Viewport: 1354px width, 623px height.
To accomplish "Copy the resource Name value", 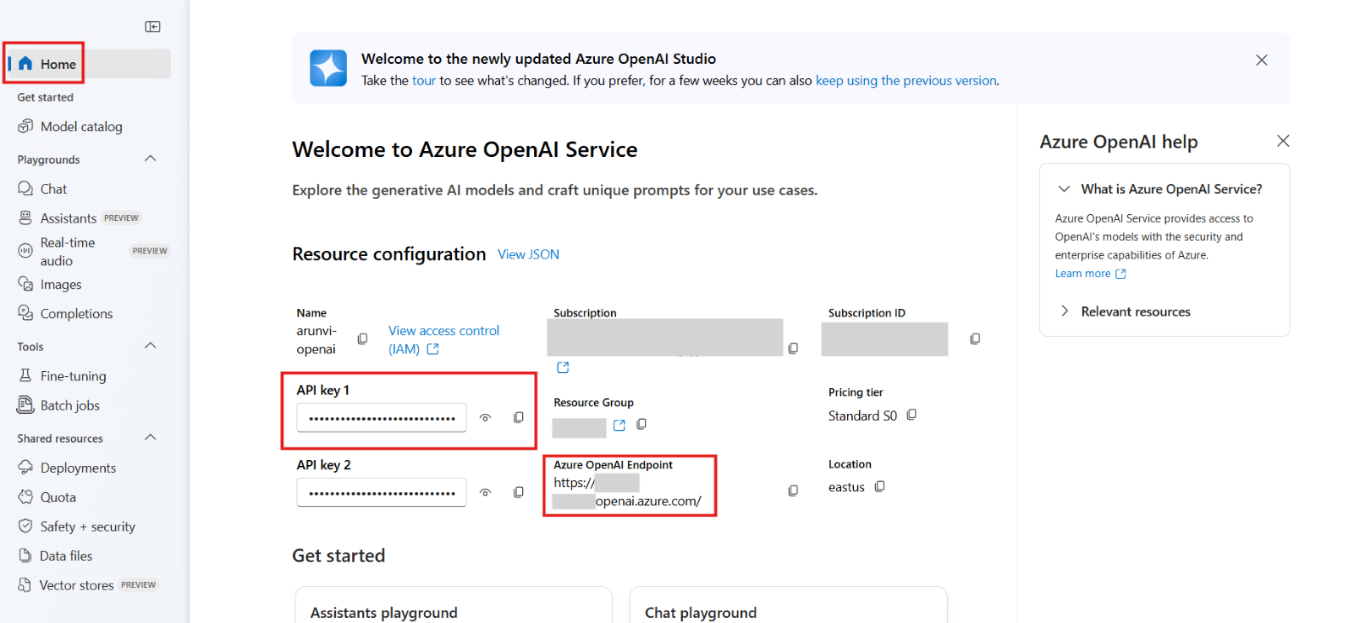I will click(363, 339).
